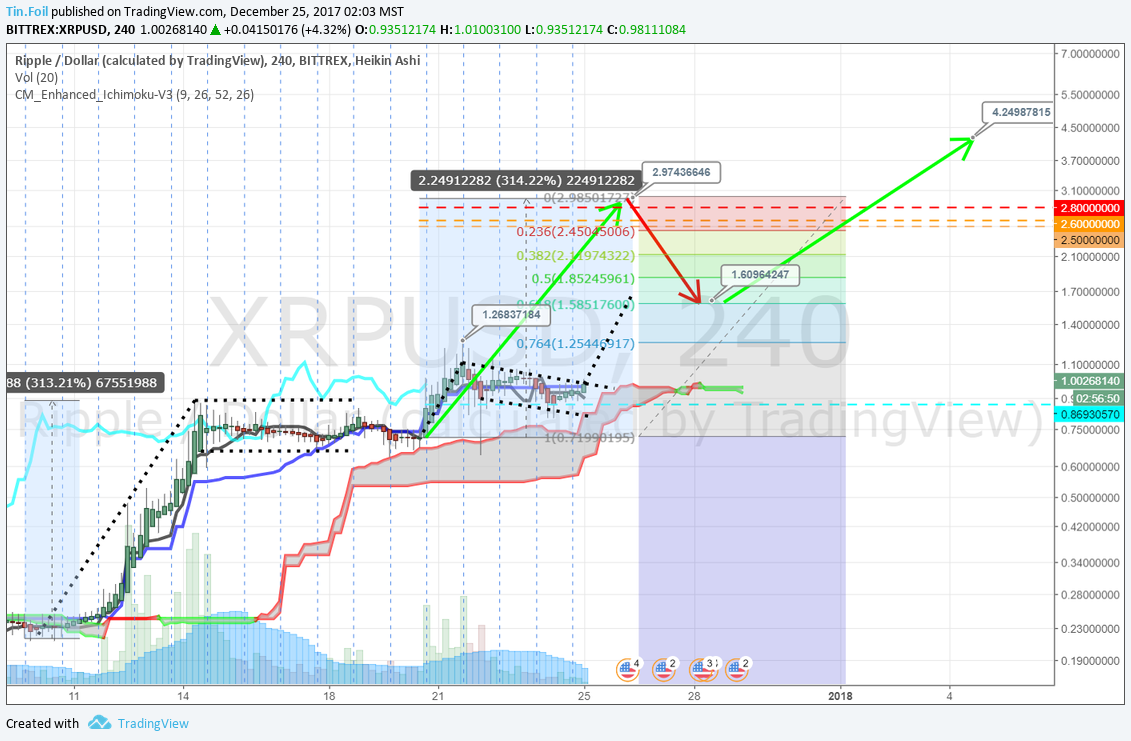1131x741 pixels.
Task: Click the orange 2.60000000 price line label
Action: tap(1089, 224)
